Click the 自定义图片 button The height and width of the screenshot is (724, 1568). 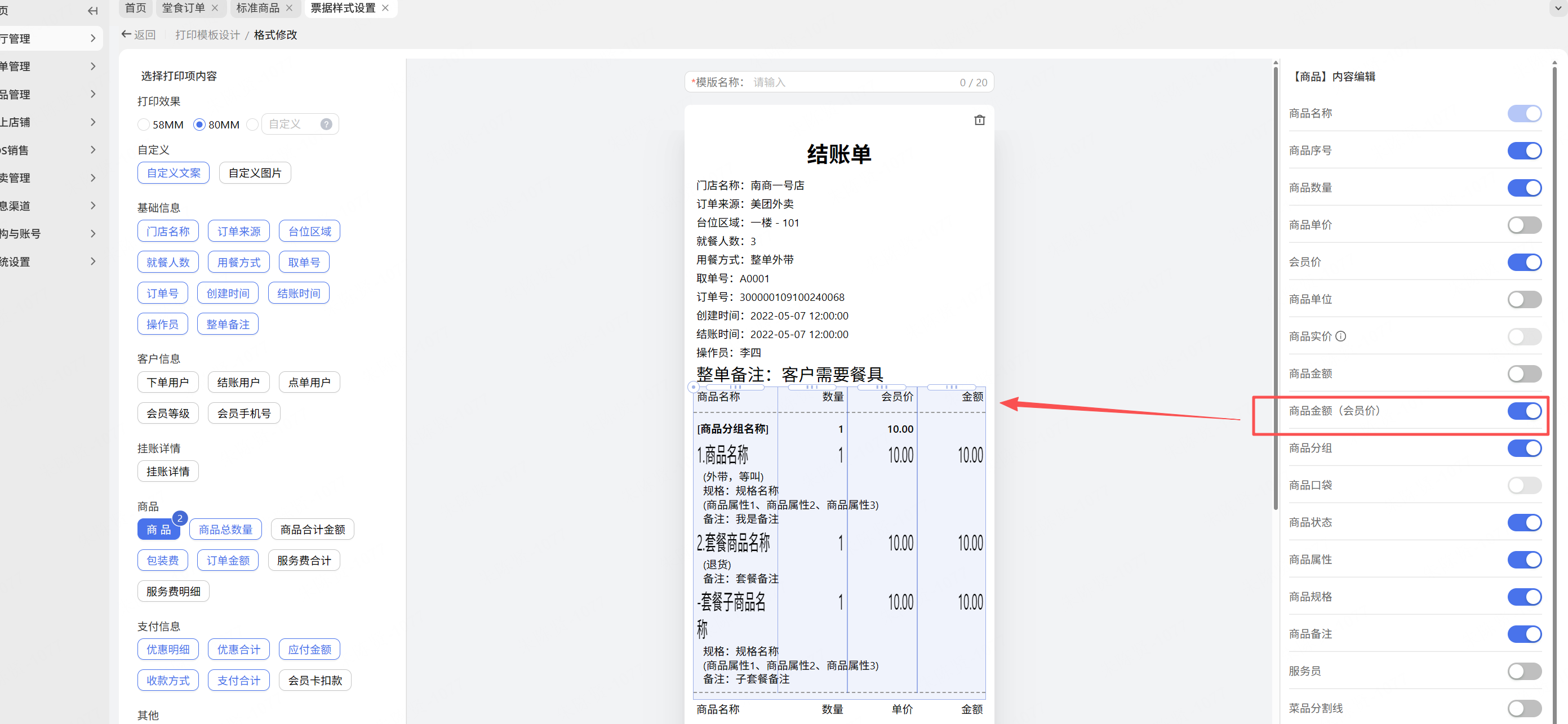[255, 173]
